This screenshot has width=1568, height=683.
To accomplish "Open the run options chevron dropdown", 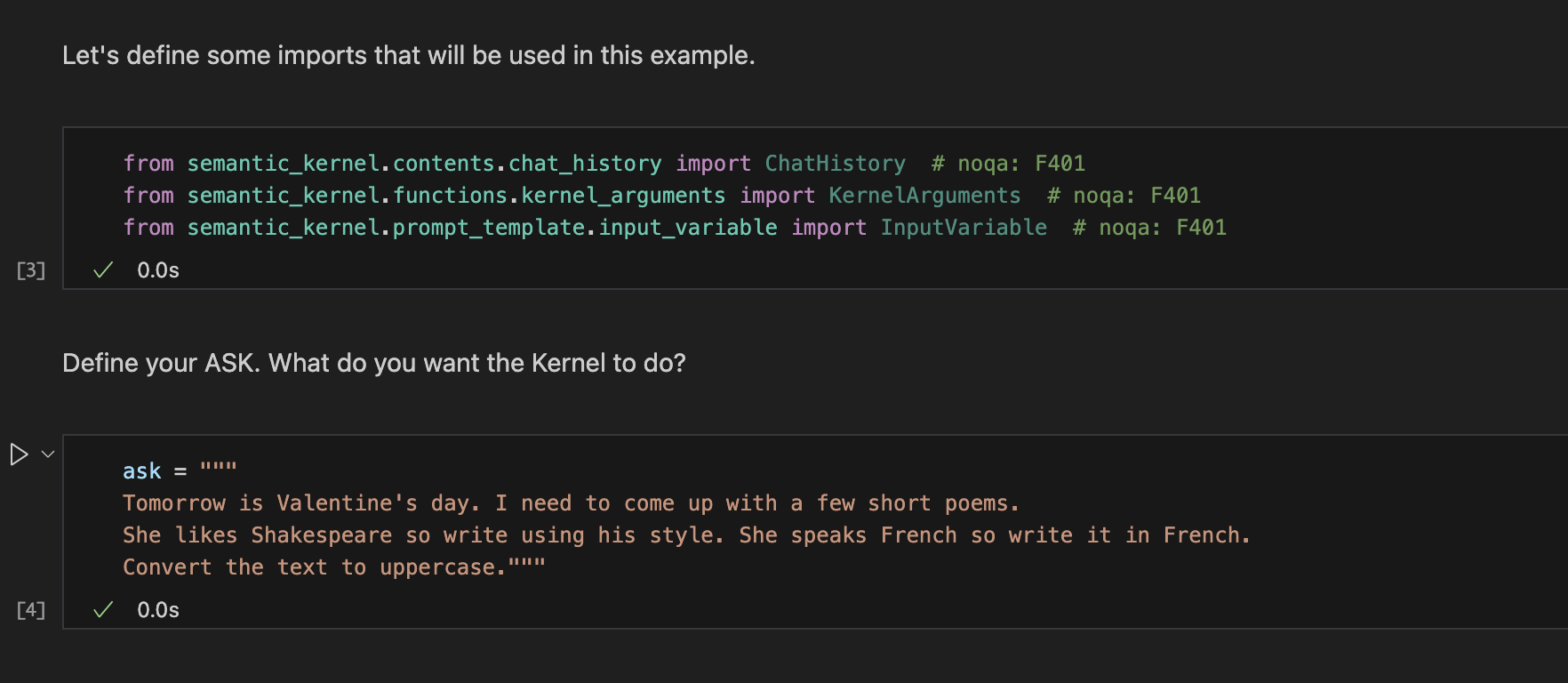I will 48,454.
